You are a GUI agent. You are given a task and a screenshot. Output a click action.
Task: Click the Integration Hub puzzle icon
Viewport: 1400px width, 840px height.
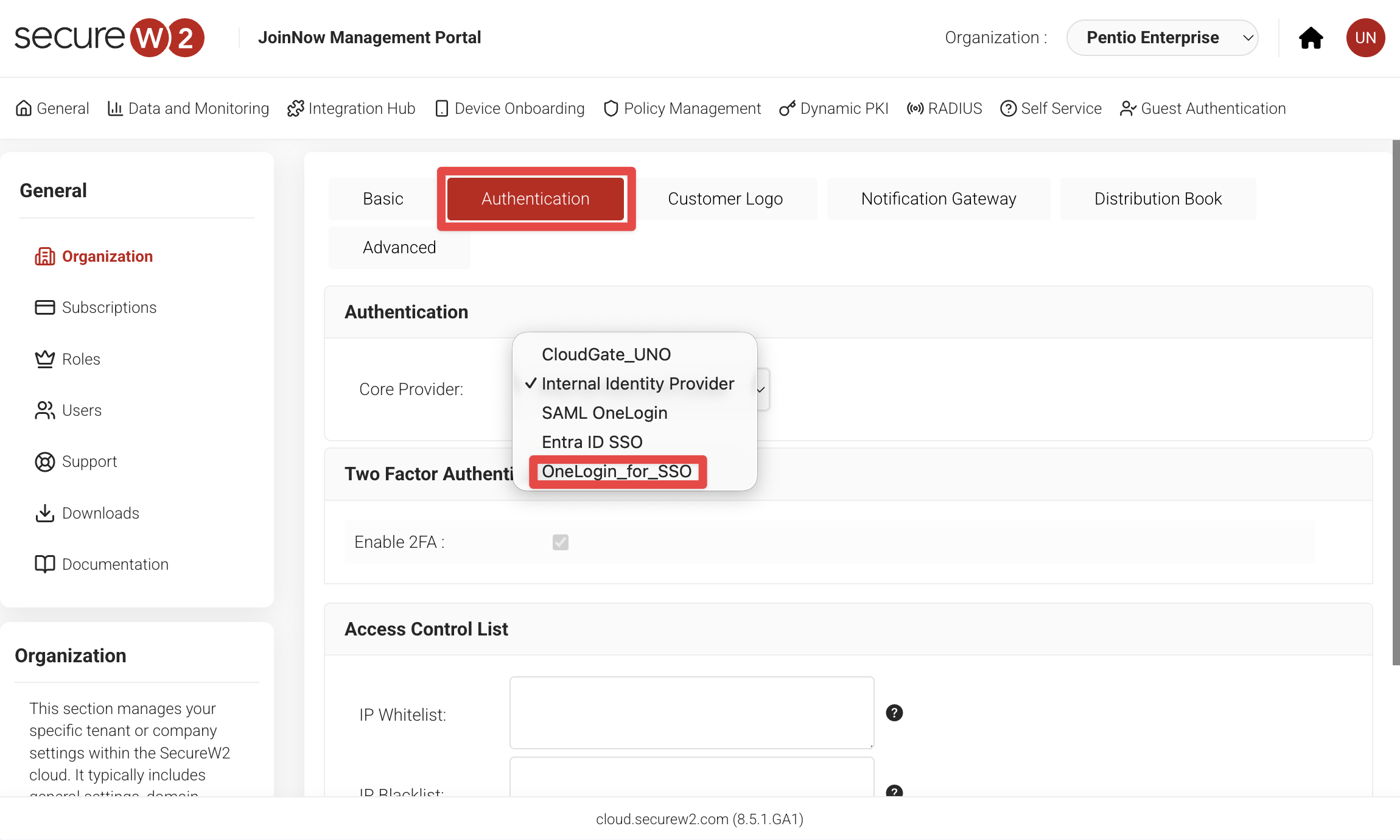[295, 108]
